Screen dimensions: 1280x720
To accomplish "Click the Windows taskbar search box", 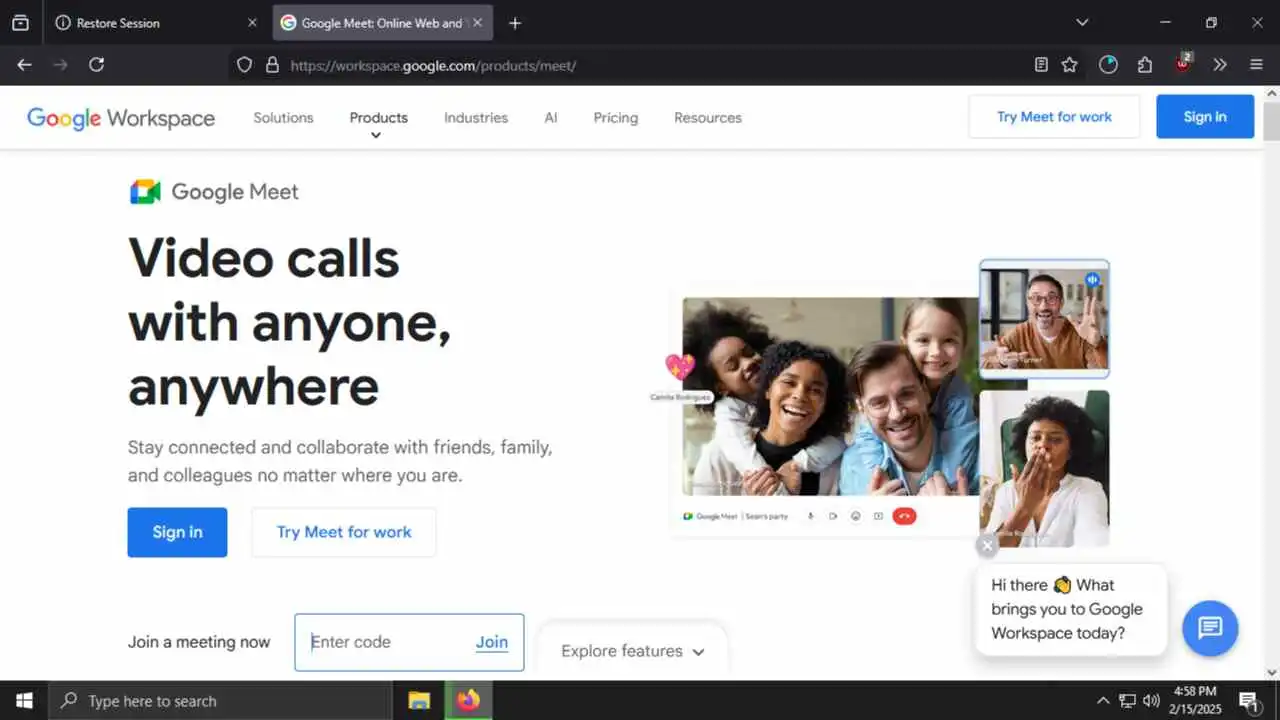I will point(220,701).
